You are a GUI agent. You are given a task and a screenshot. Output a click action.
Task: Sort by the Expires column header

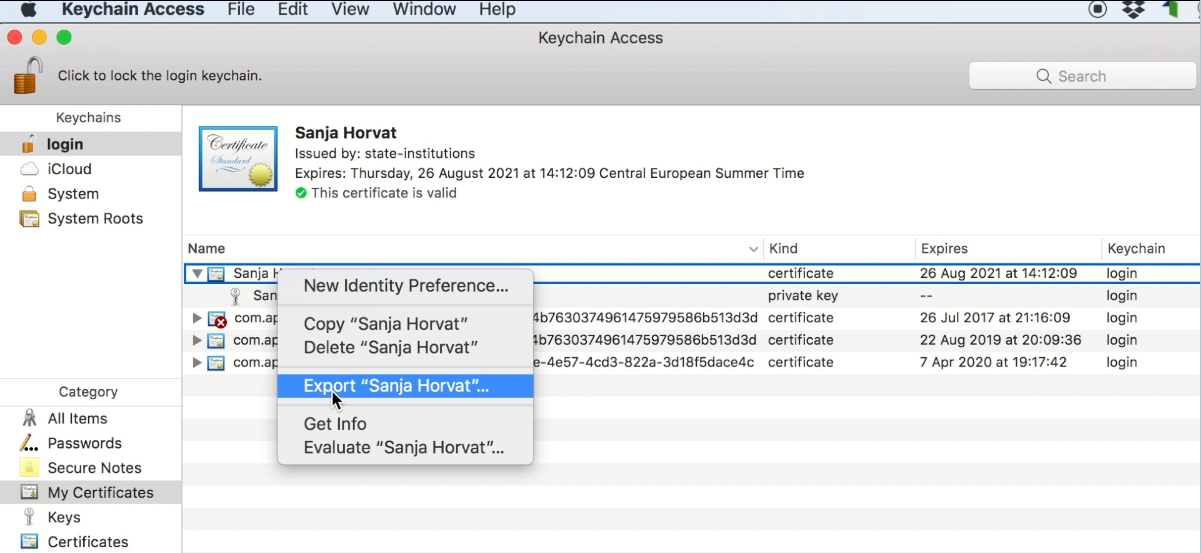[x=1008, y=248]
